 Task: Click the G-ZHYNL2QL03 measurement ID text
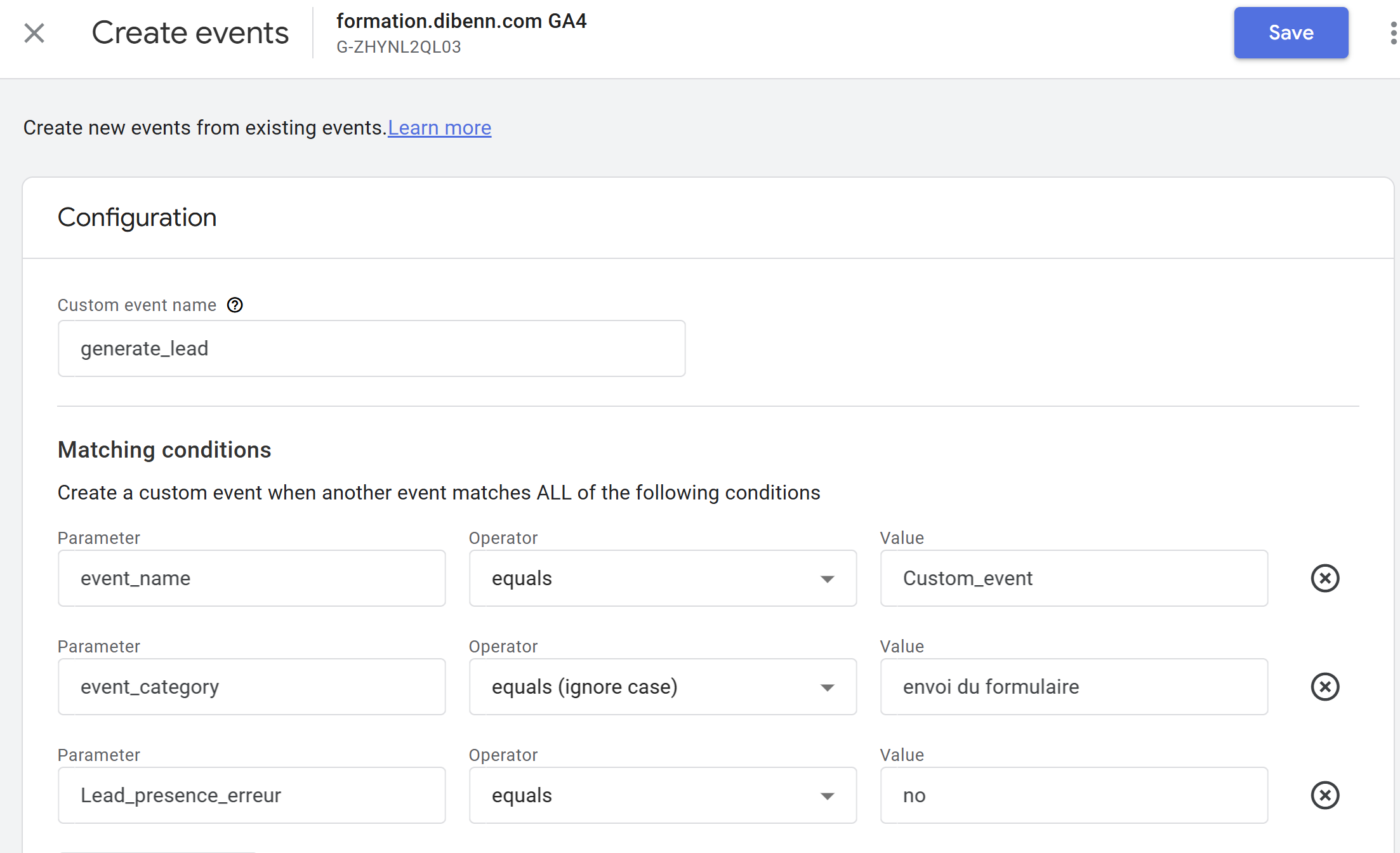pos(399,48)
